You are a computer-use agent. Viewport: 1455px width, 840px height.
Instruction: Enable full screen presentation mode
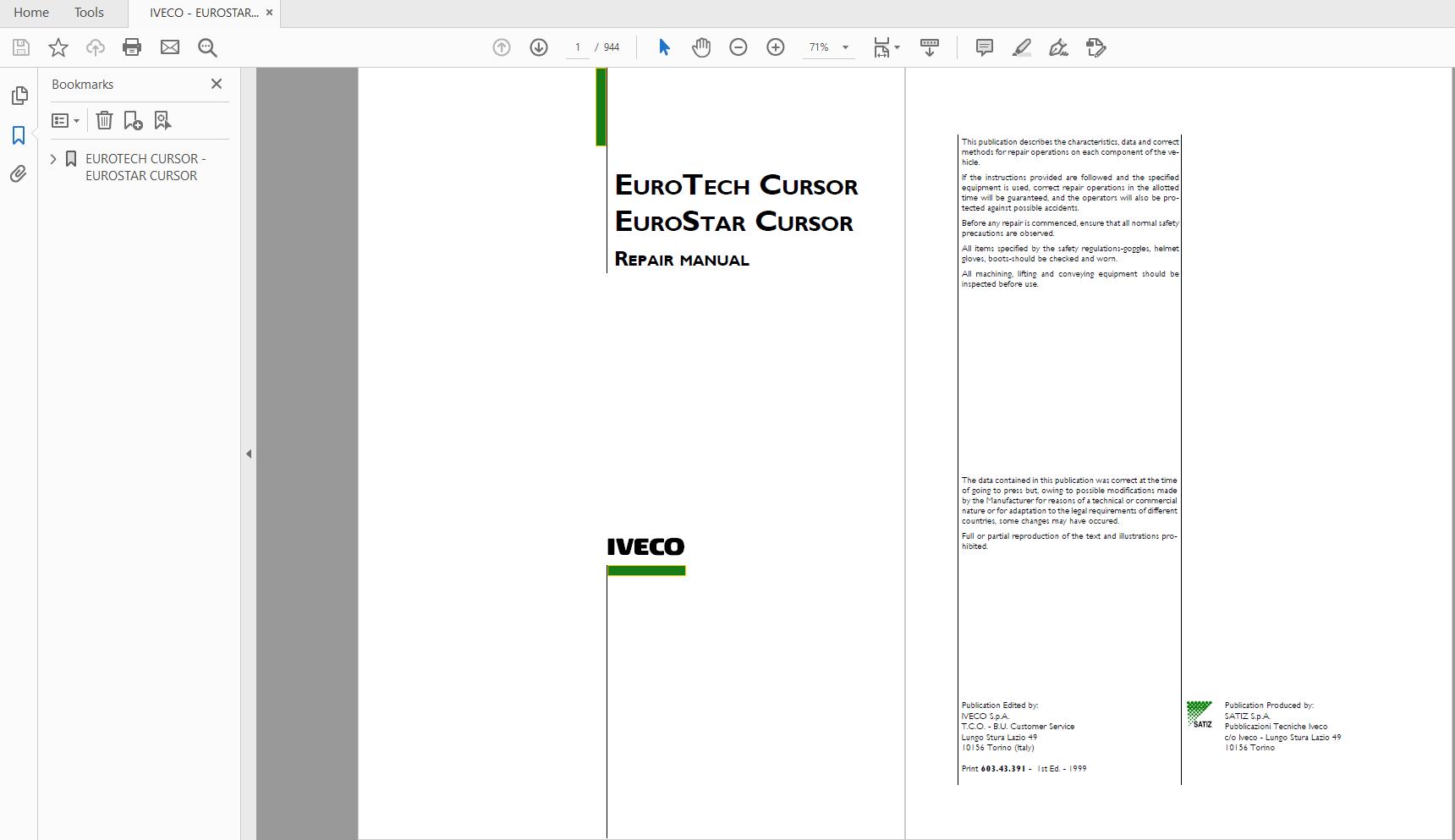pyautogui.click(x=930, y=47)
